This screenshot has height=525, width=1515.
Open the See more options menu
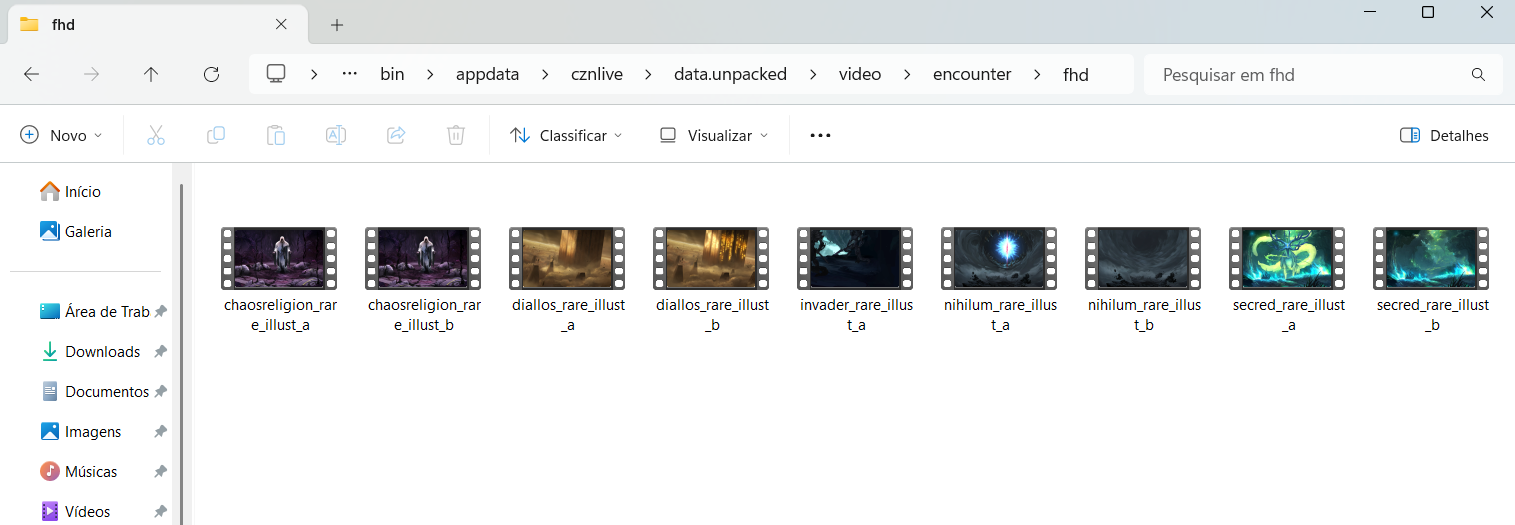tap(820, 135)
